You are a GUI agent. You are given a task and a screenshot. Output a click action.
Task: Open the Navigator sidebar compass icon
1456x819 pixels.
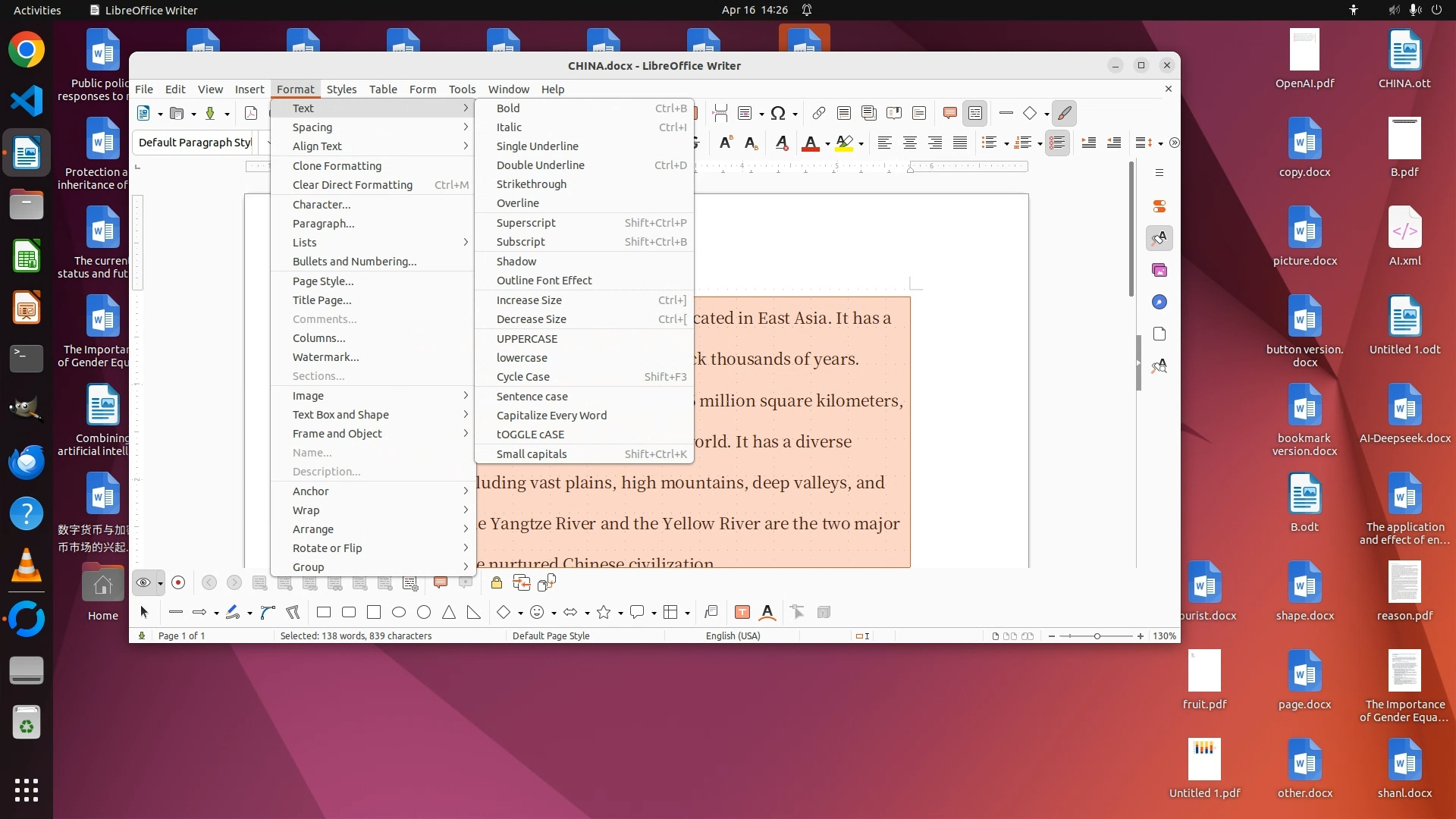(x=1159, y=303)
